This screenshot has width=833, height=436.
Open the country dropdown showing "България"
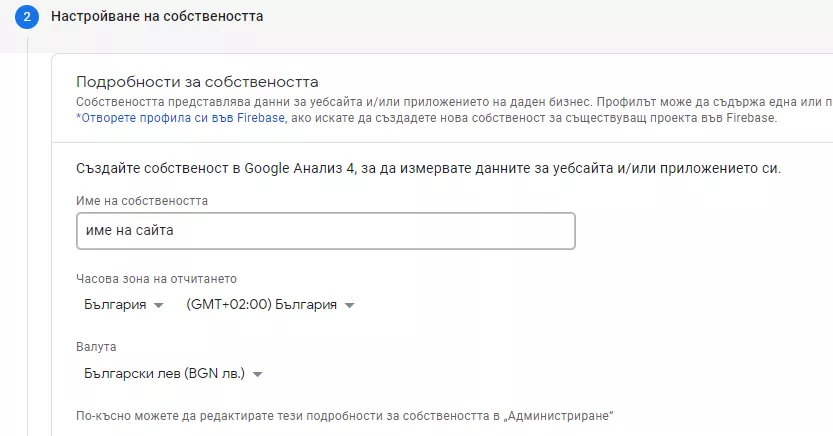[x=123, y=305]
